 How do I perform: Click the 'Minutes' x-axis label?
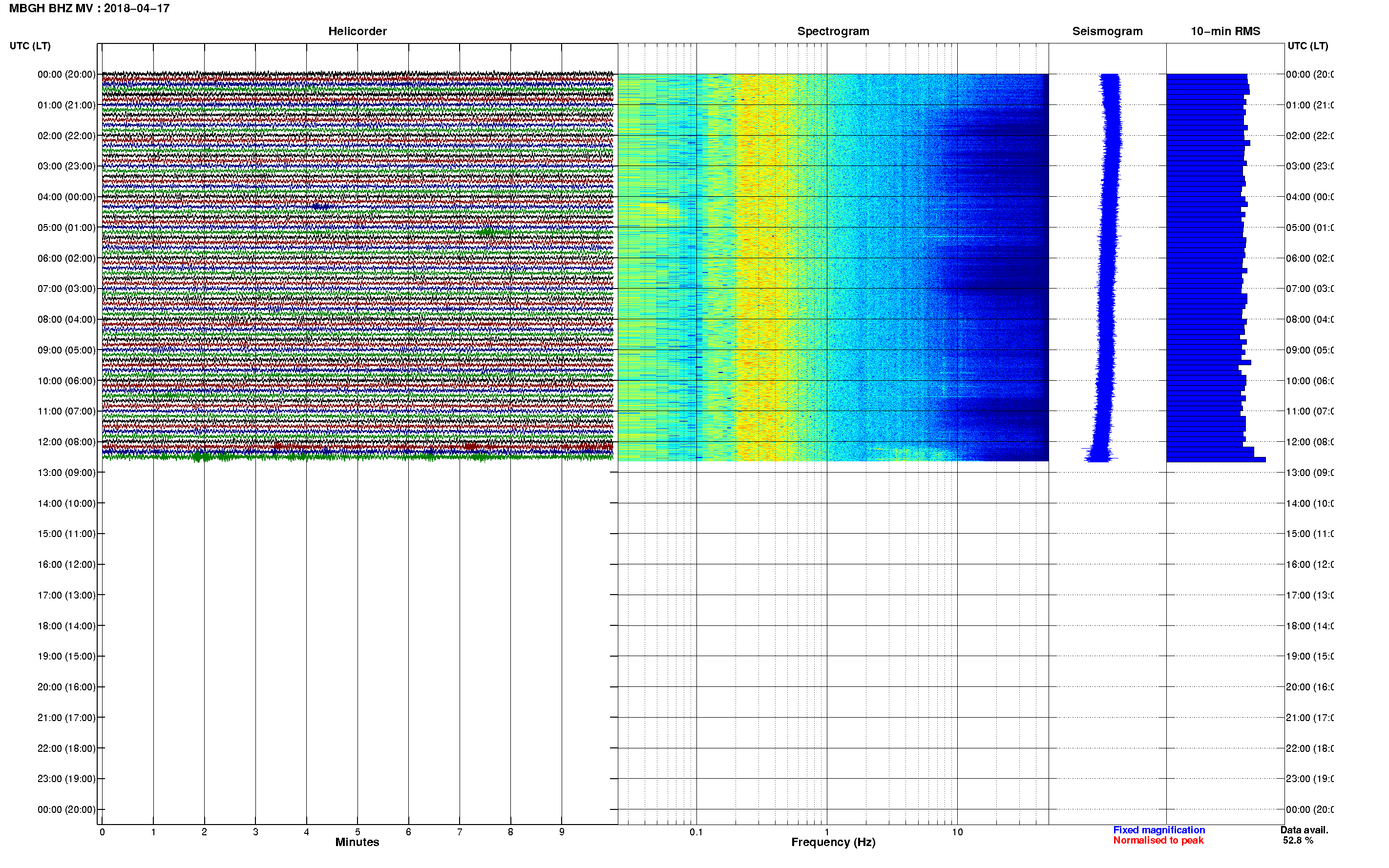[x=357, y=842]
